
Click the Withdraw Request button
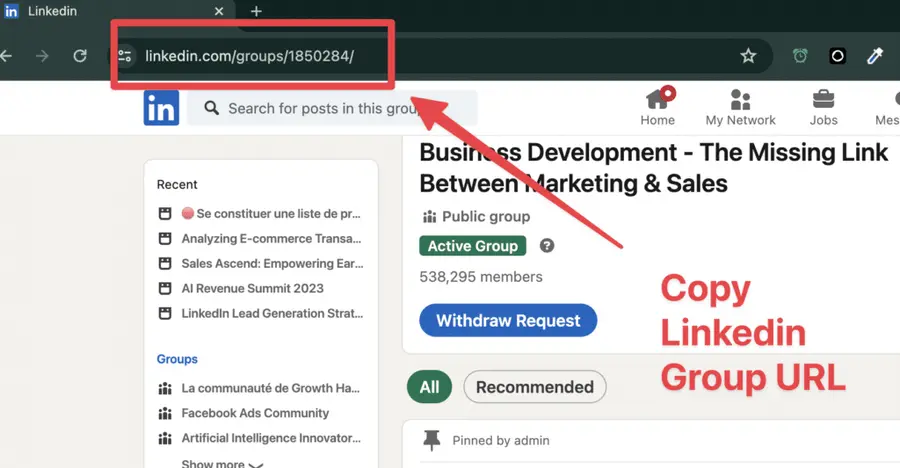point(508,320)
